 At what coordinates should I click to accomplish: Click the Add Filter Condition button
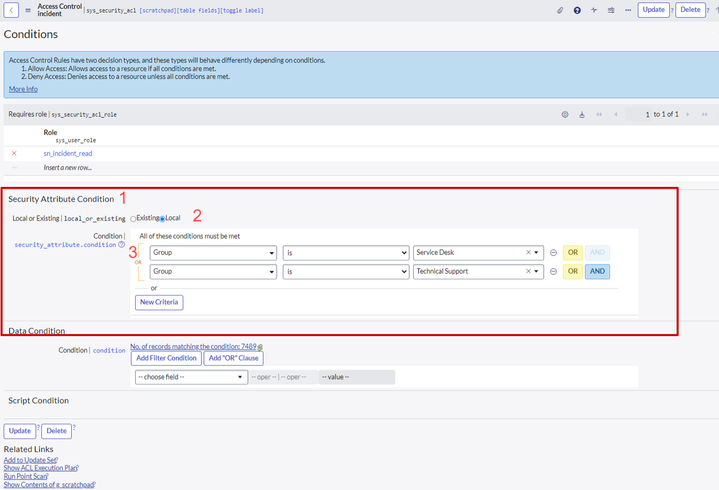(166, 358)
